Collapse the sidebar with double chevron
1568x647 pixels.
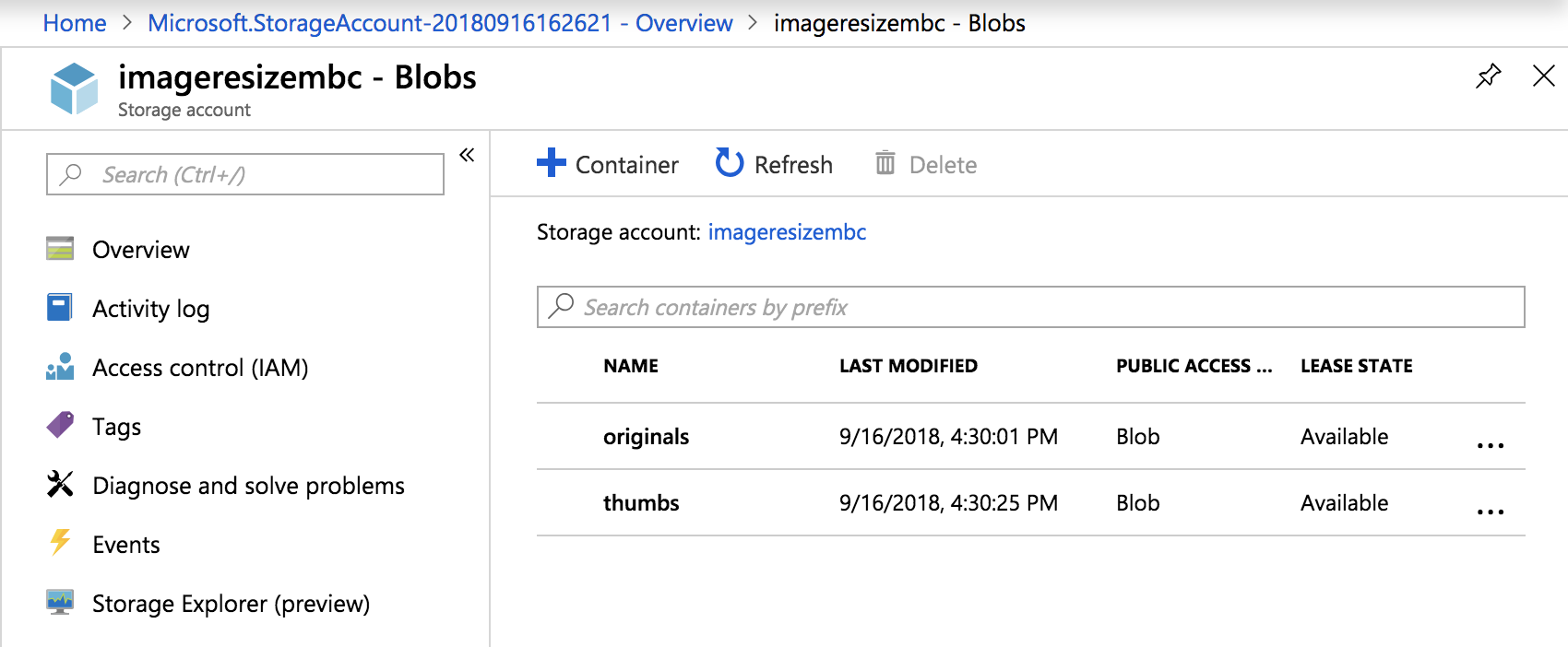coord(467,155)
